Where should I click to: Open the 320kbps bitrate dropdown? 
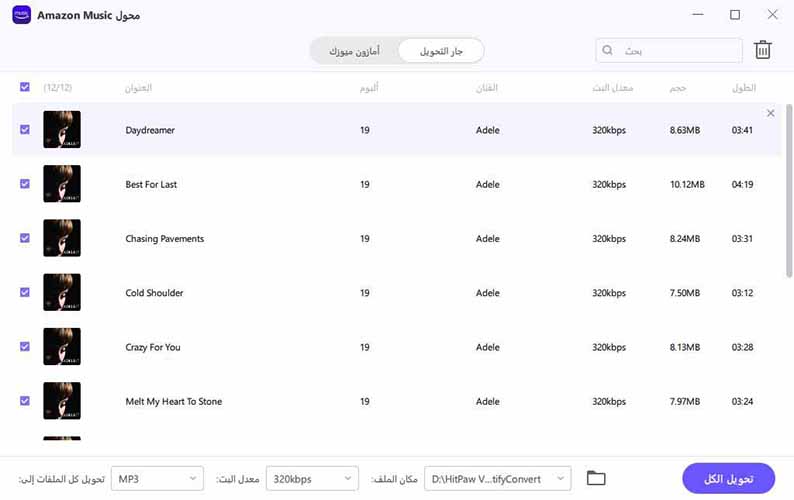(x=312, y=479)
